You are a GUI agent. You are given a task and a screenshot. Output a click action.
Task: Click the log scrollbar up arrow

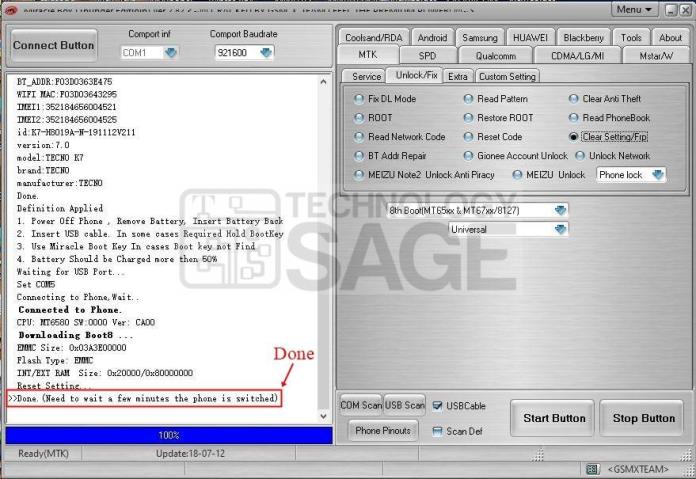[324, 82]
